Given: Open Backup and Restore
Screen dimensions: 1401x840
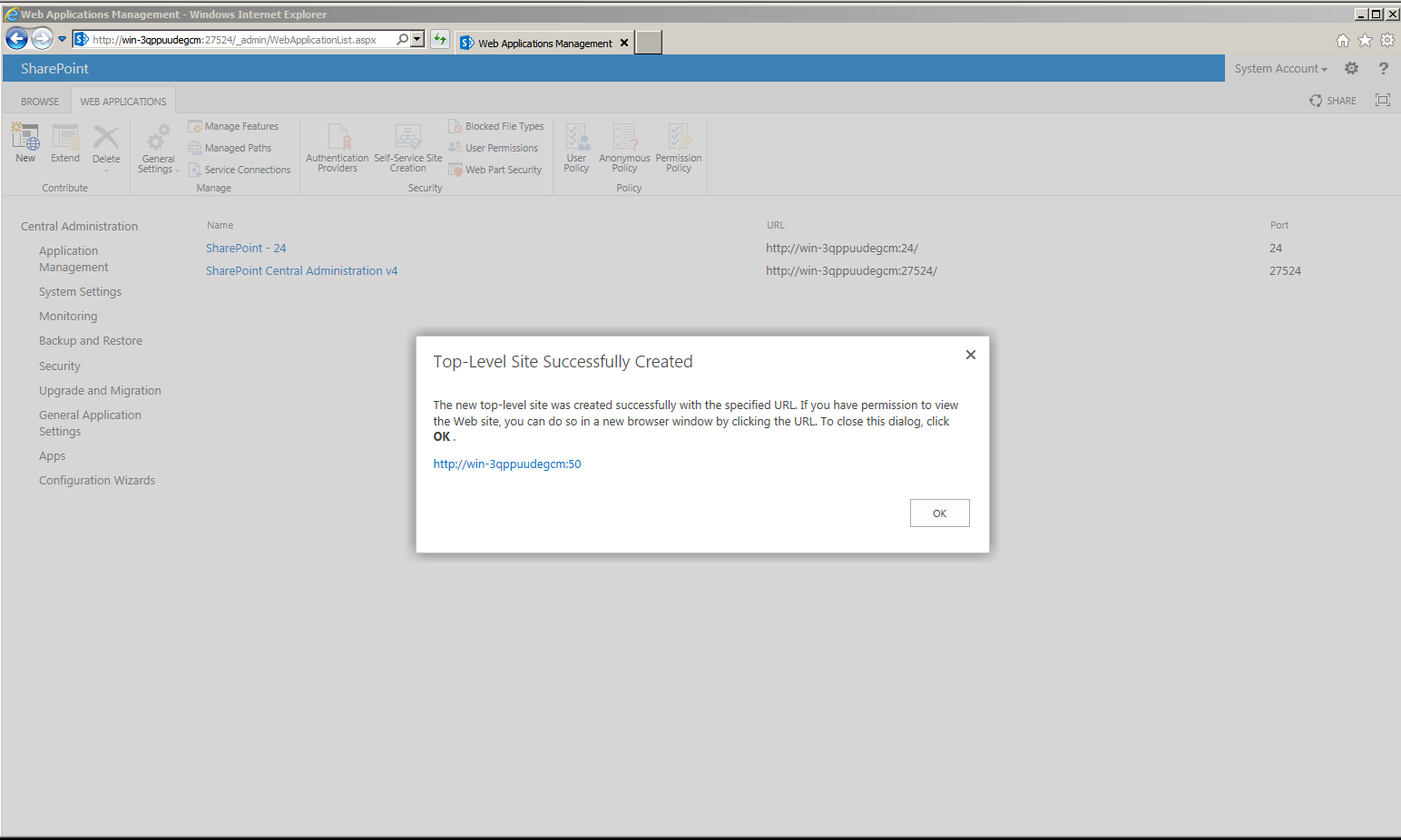Looking at the screenshot, I should coord(91,340).
